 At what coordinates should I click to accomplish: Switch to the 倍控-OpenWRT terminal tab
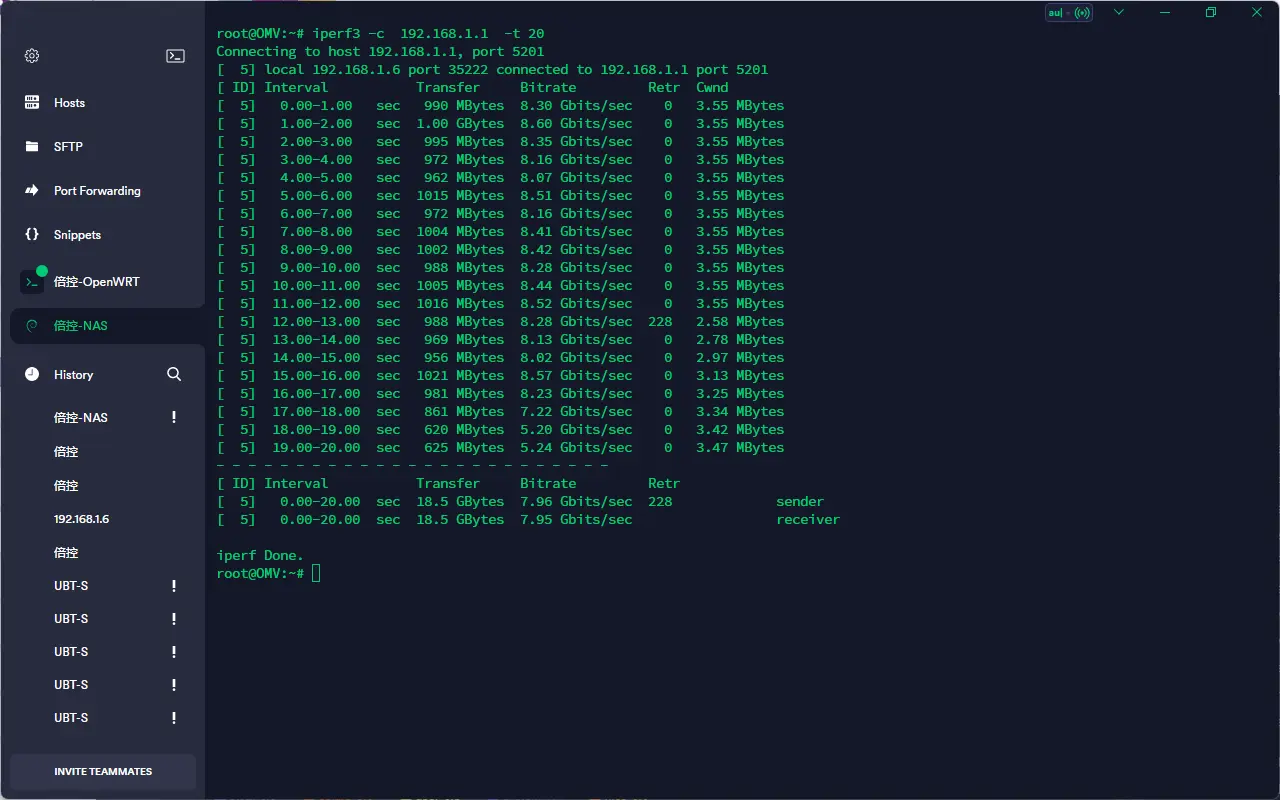point(97,282)
